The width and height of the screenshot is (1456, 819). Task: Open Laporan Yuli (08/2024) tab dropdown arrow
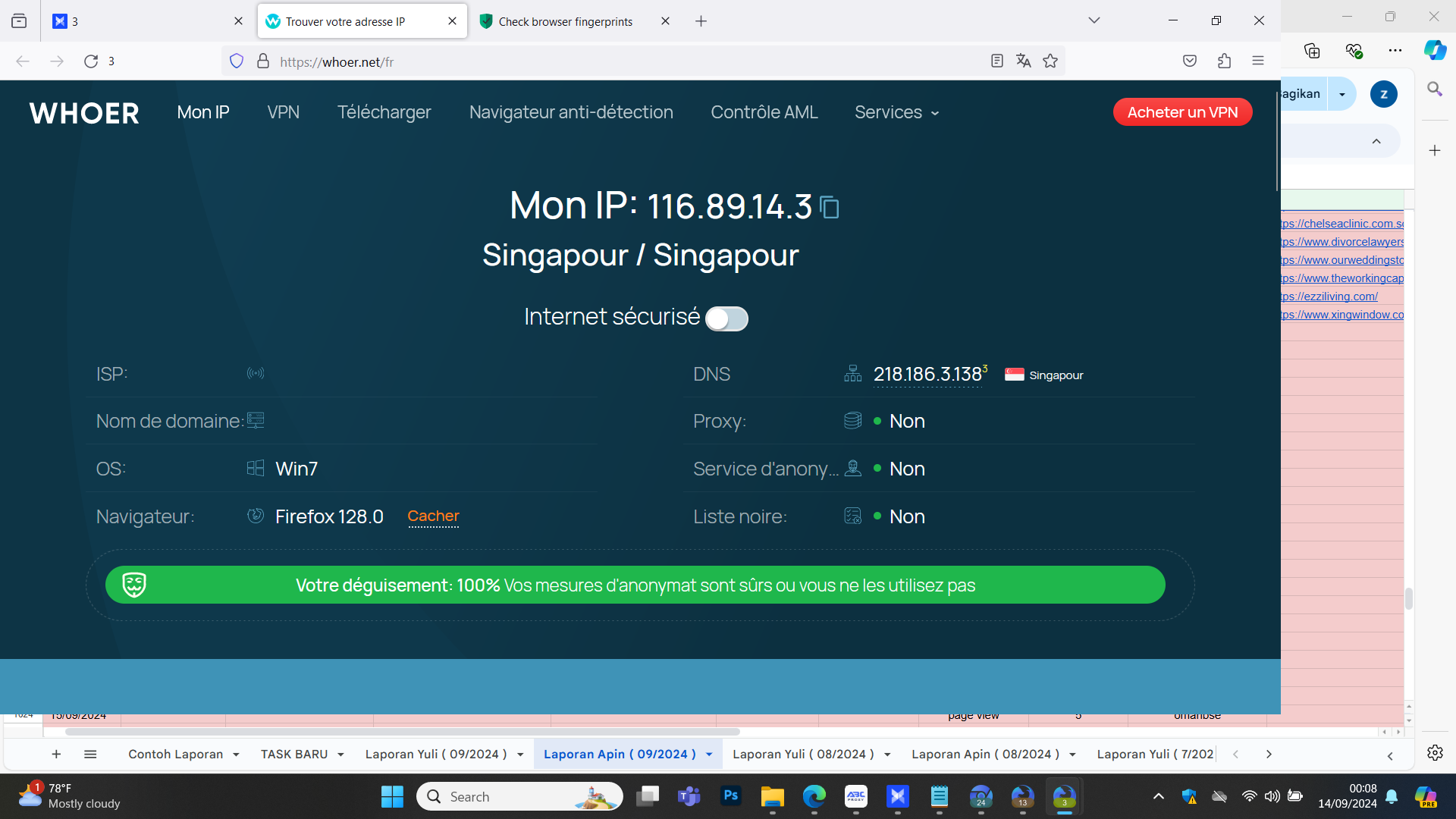(887, 755)
